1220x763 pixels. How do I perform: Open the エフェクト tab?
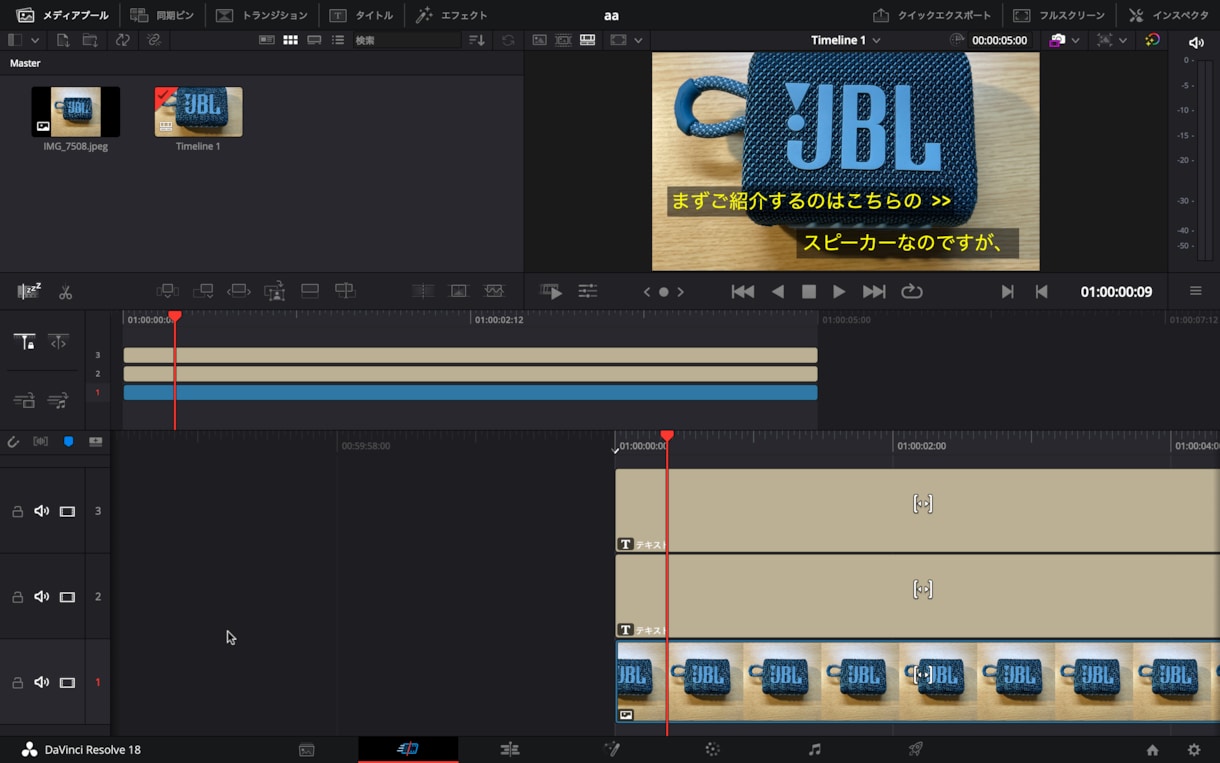click(451, 15)
